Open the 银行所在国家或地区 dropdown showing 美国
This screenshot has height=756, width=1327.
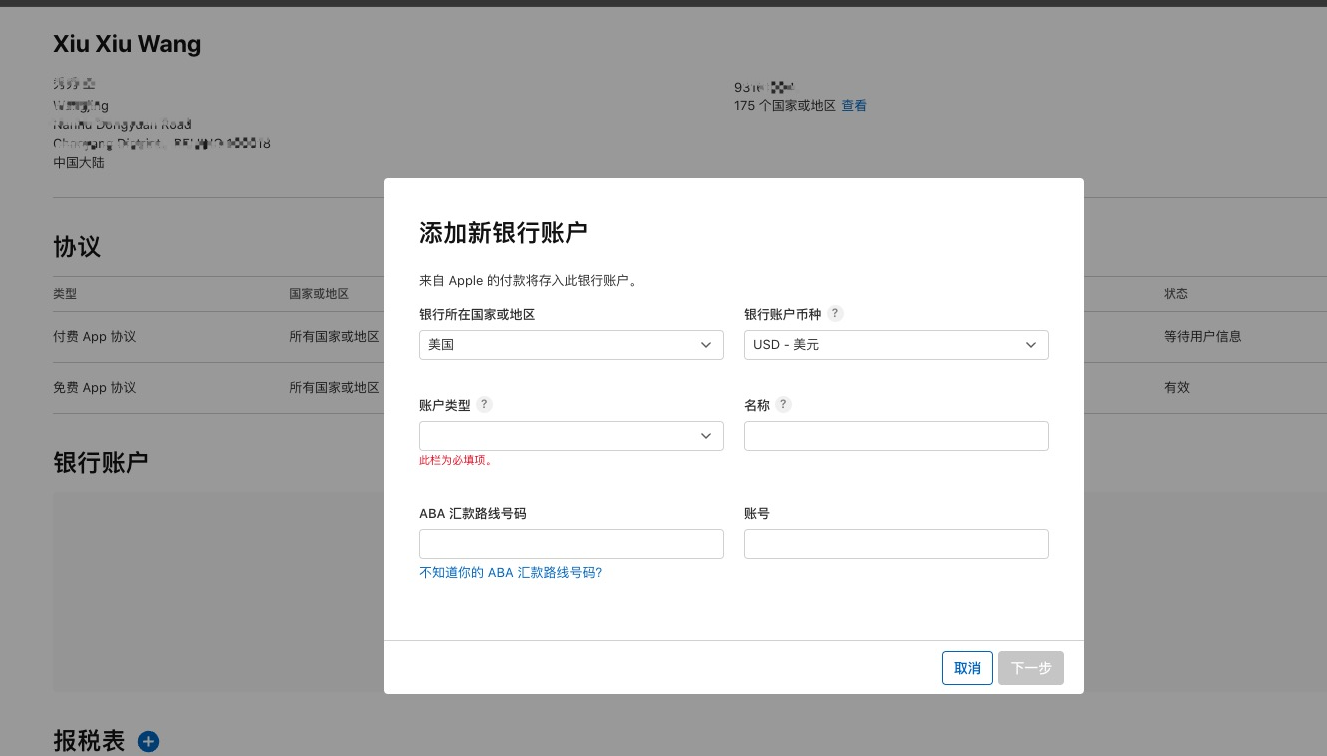tap(571, 345)
